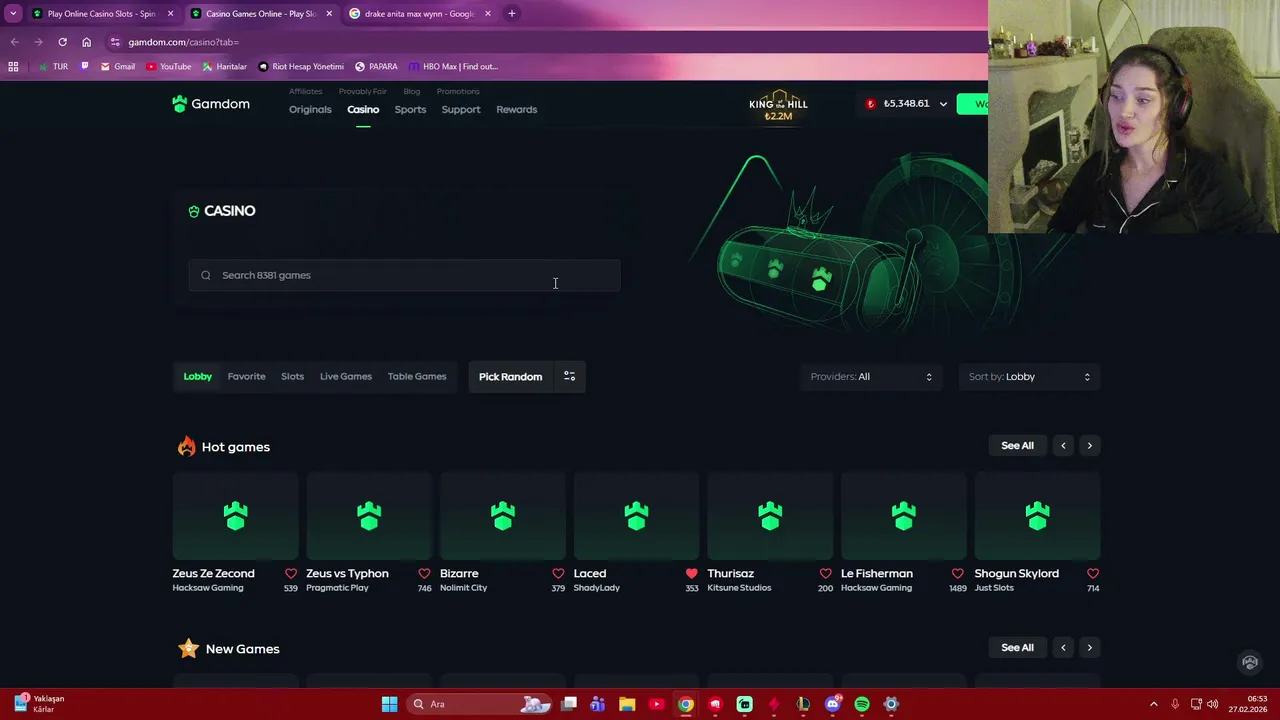The image size is (1280, 720).
Task: Open the Le Fisherman game thumbnail
Action: [x=903, y=516]
